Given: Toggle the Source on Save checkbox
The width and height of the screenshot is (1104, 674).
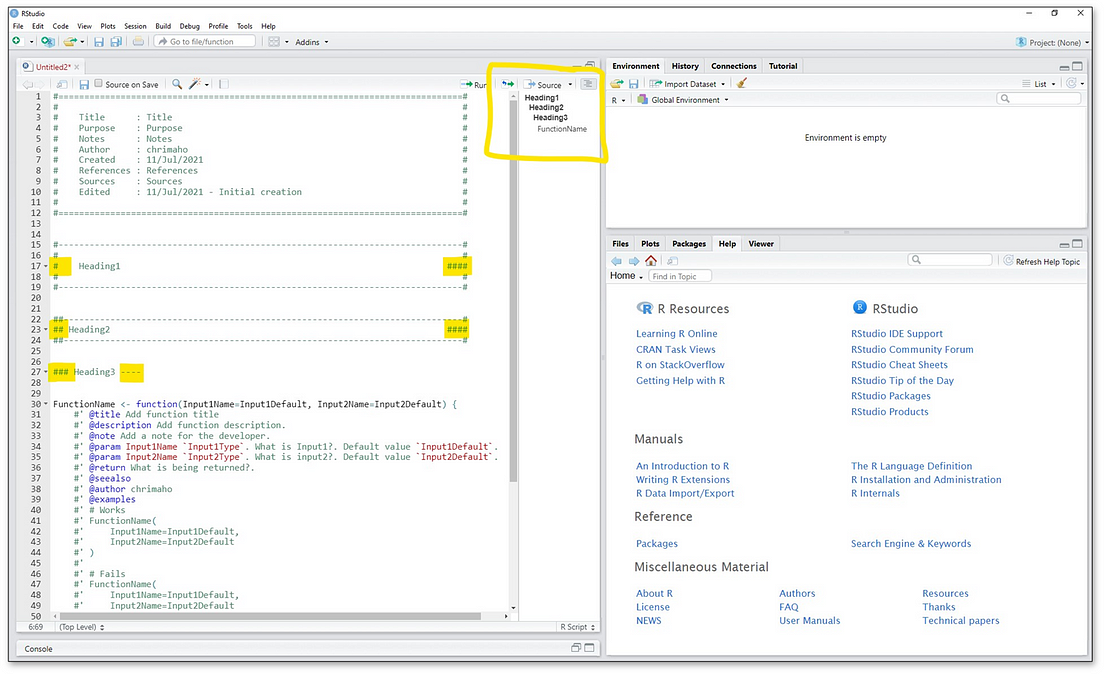Looking at the screenshot, I should [99, 84].
